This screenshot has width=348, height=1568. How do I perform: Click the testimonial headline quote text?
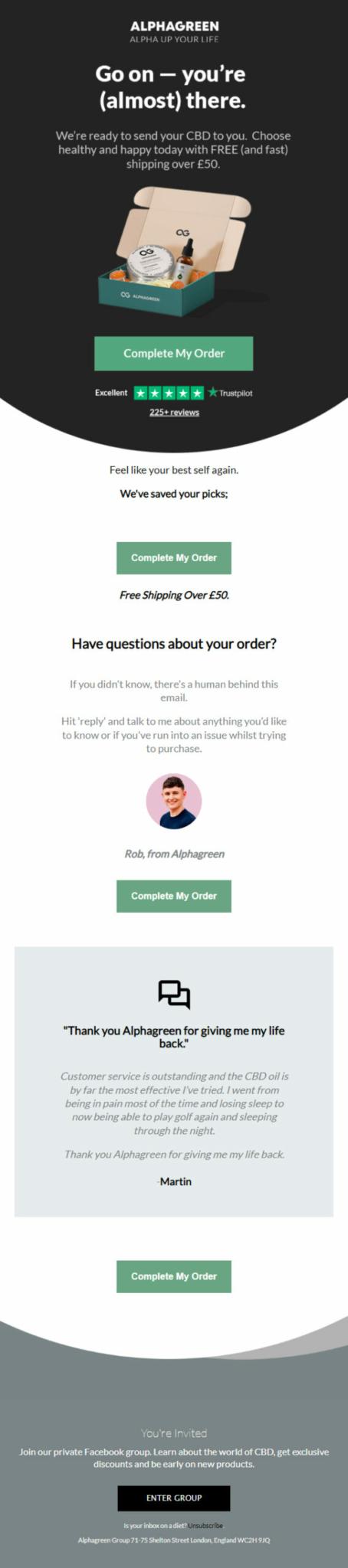174,1037
